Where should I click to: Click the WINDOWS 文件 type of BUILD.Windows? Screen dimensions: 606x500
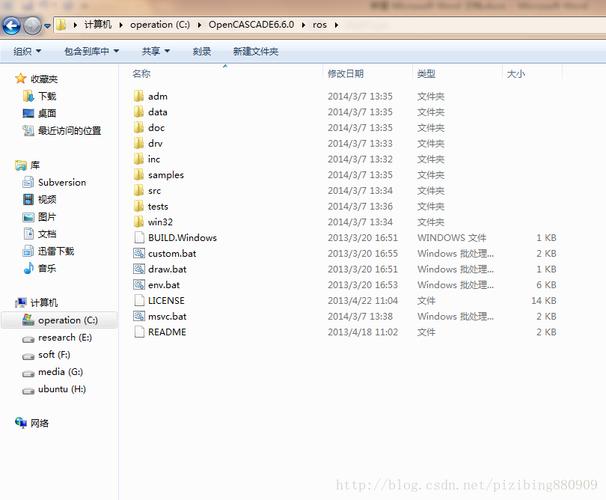pyautogui.click(x=452, y=238)
